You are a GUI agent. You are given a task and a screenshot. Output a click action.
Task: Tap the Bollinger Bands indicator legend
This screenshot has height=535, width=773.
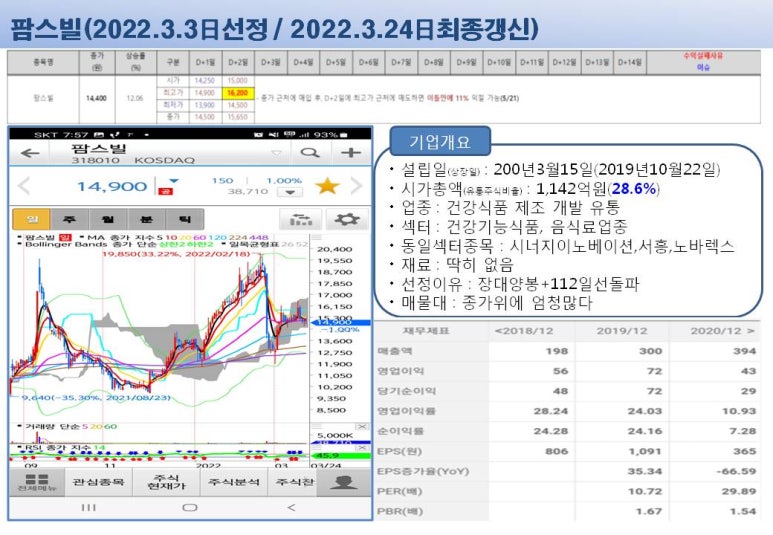coord(118,244)
